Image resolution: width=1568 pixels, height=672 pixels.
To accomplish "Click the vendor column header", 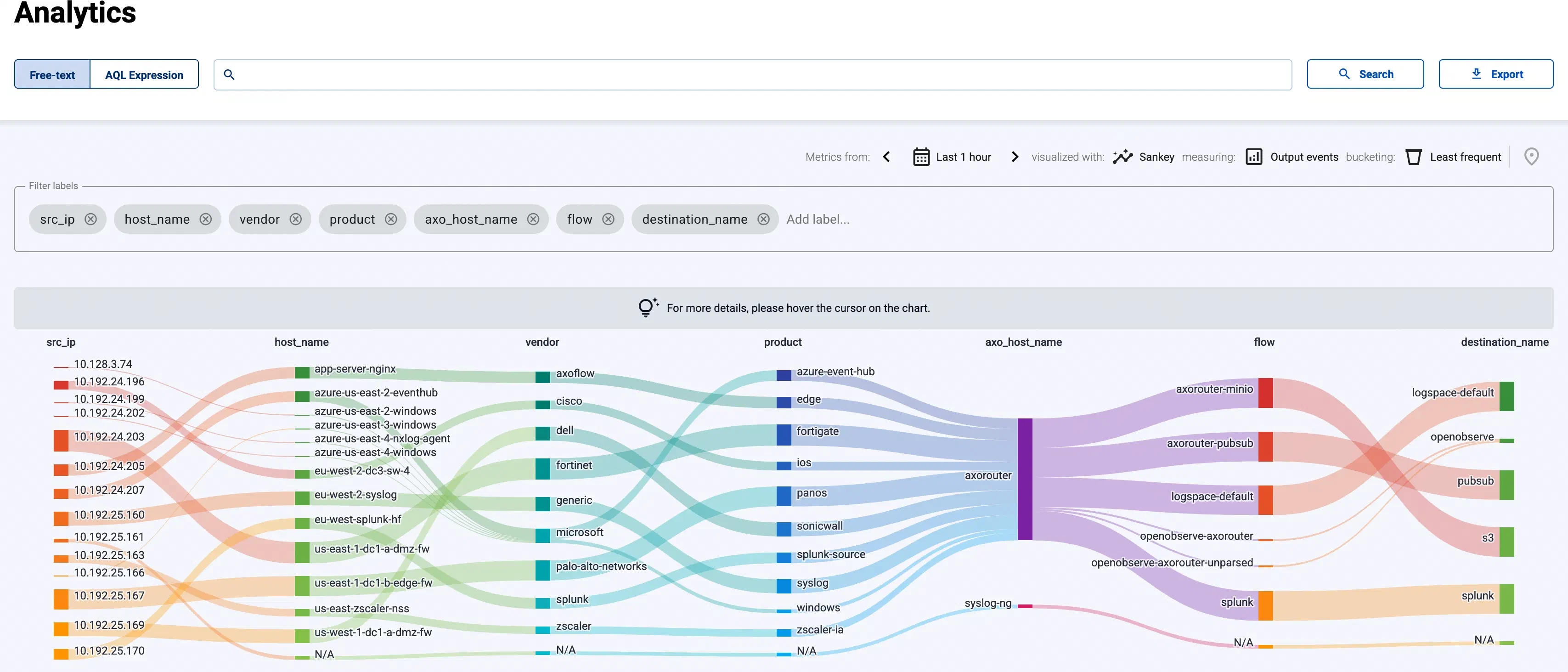I will [542, 342].
